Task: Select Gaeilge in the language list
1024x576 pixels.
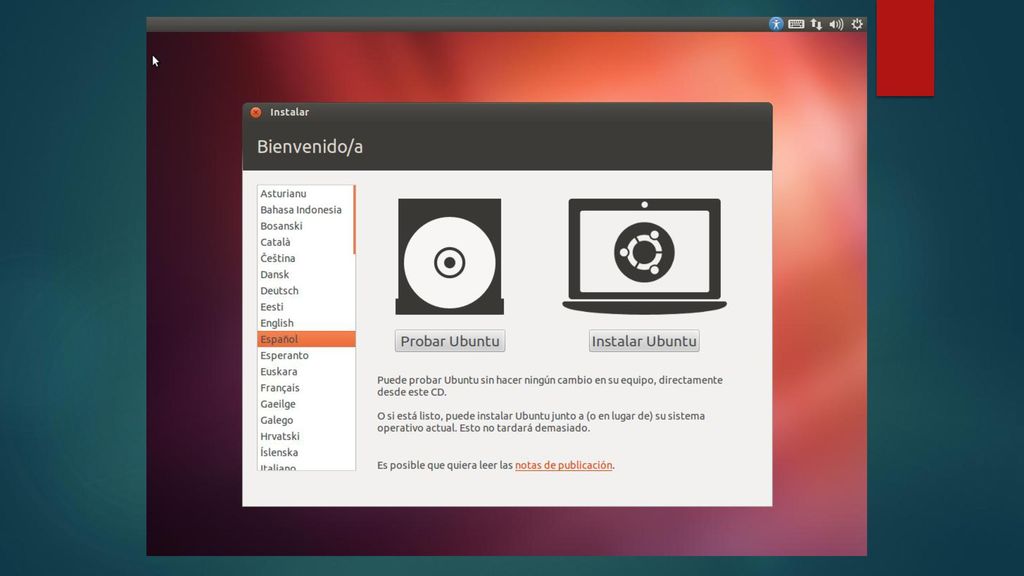Action: pyautogui.click(x=306, y=404)
